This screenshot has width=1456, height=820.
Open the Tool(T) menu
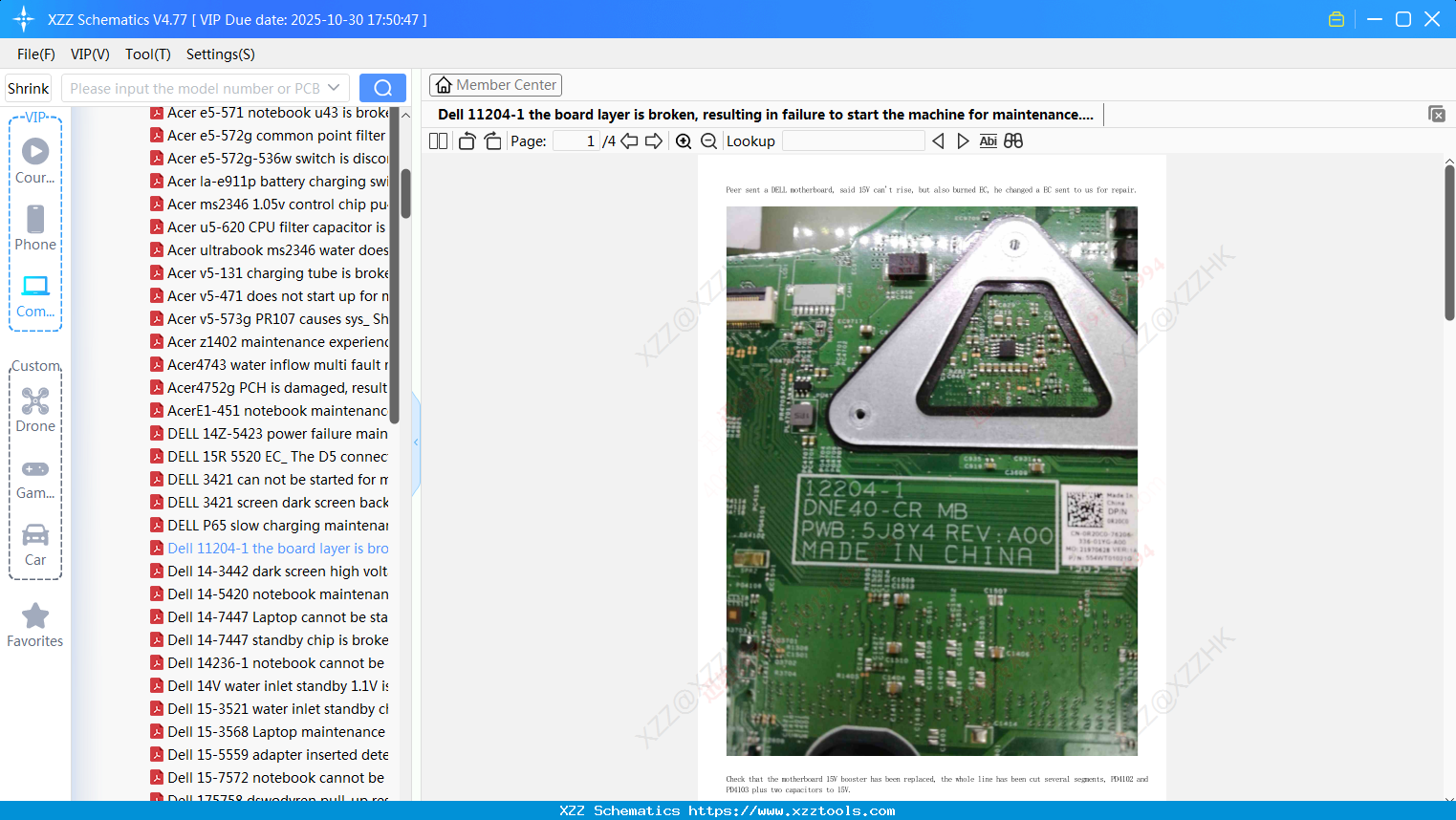pyautogui.click(x=148, y=54)
